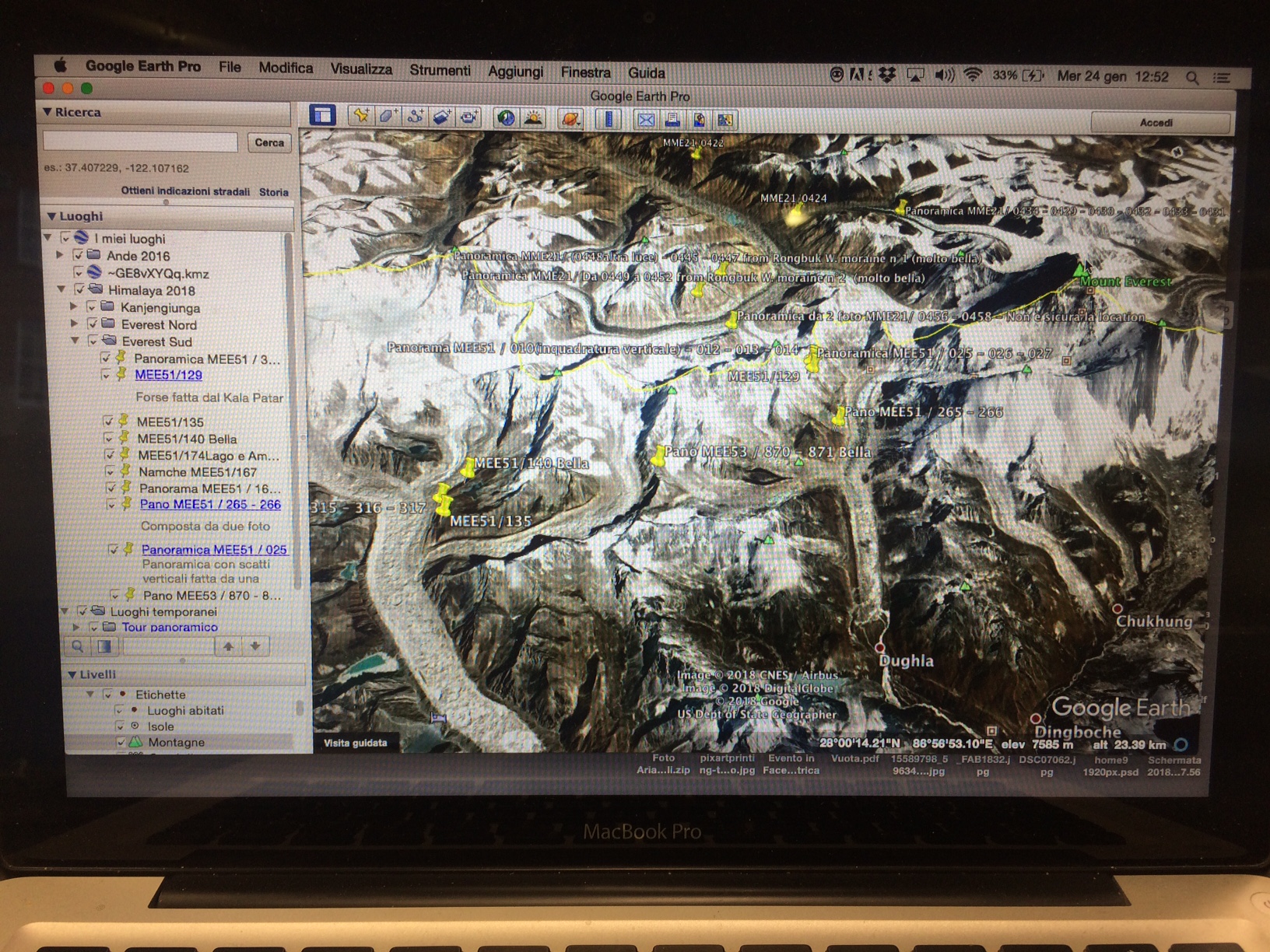Toggle the sunlight across landscape tool
Image resolution: width=1270 pixels, height=952 pixels.
click(533, 118)
